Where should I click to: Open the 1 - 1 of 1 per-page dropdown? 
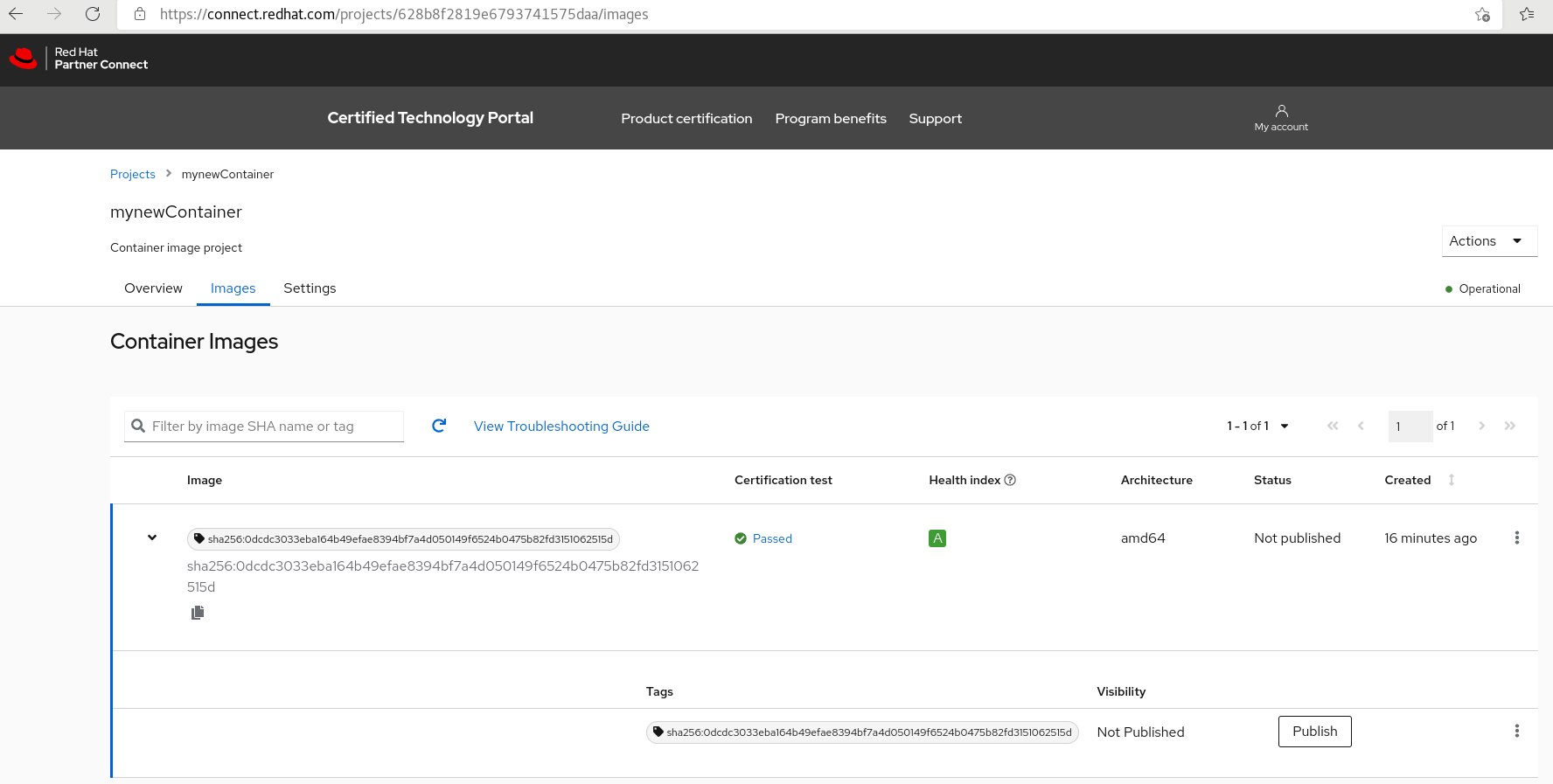coord(1257,426)
